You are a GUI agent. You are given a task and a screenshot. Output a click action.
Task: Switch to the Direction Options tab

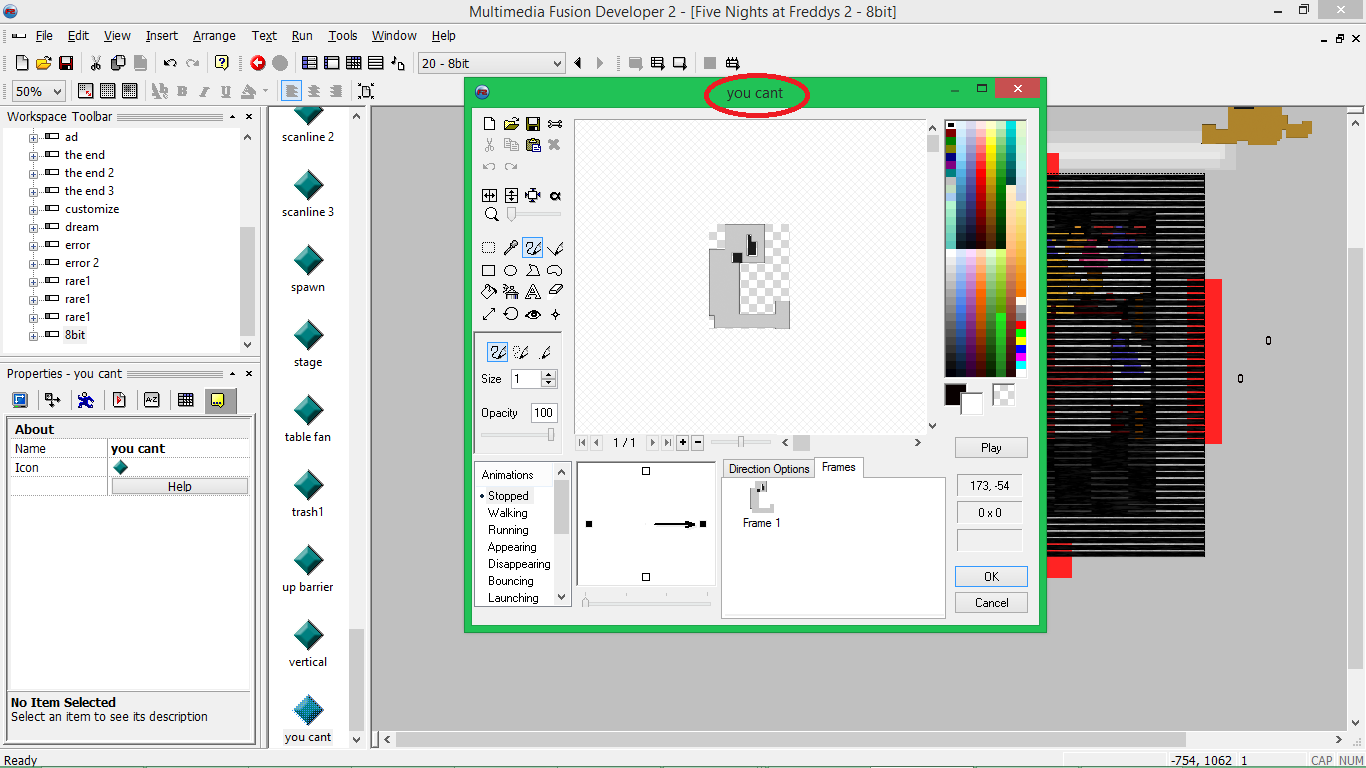pyautogui.click(x=769, y=469)
